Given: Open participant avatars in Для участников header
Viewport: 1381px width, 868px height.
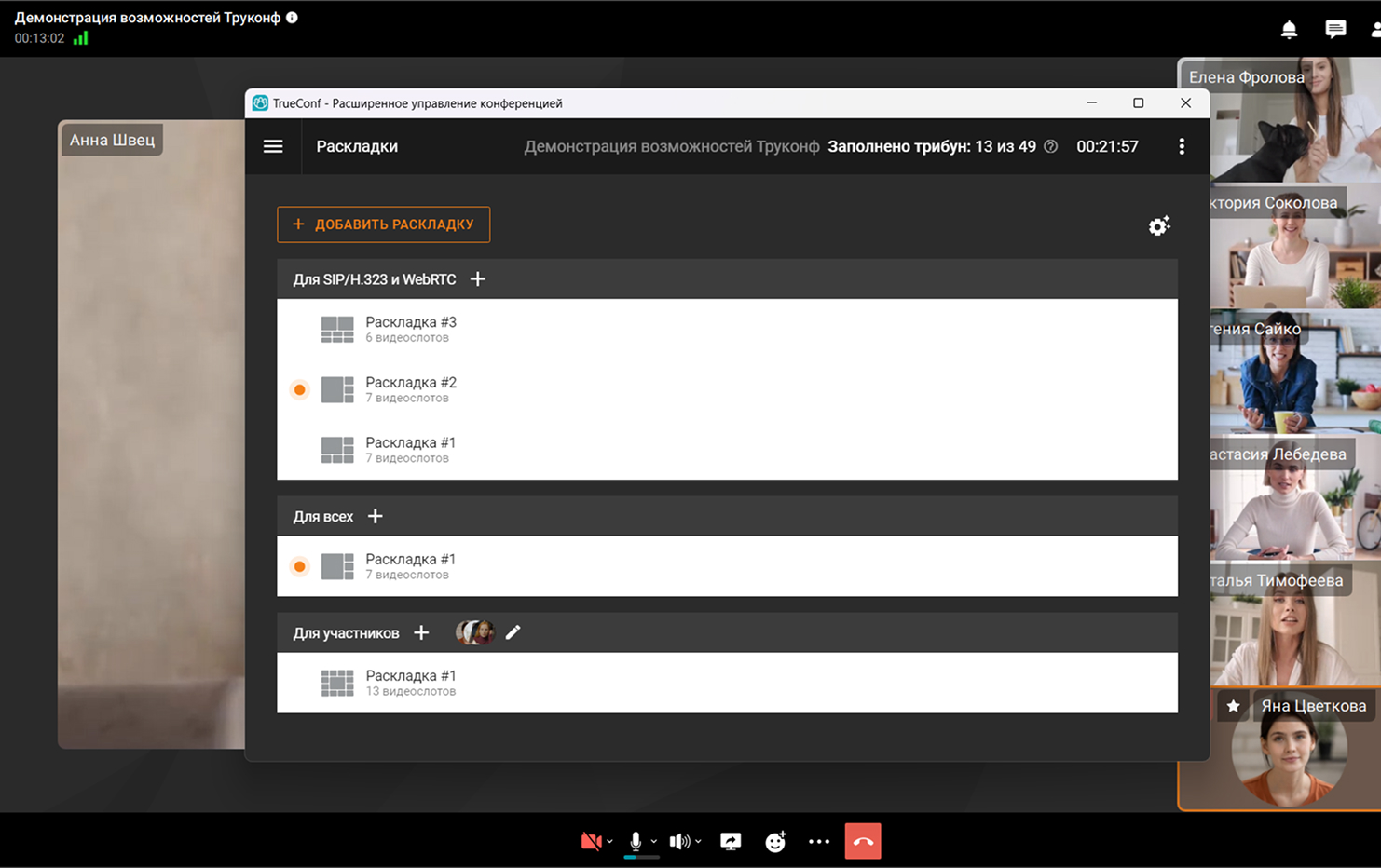Looking at the screenshot, I should 474,632.
